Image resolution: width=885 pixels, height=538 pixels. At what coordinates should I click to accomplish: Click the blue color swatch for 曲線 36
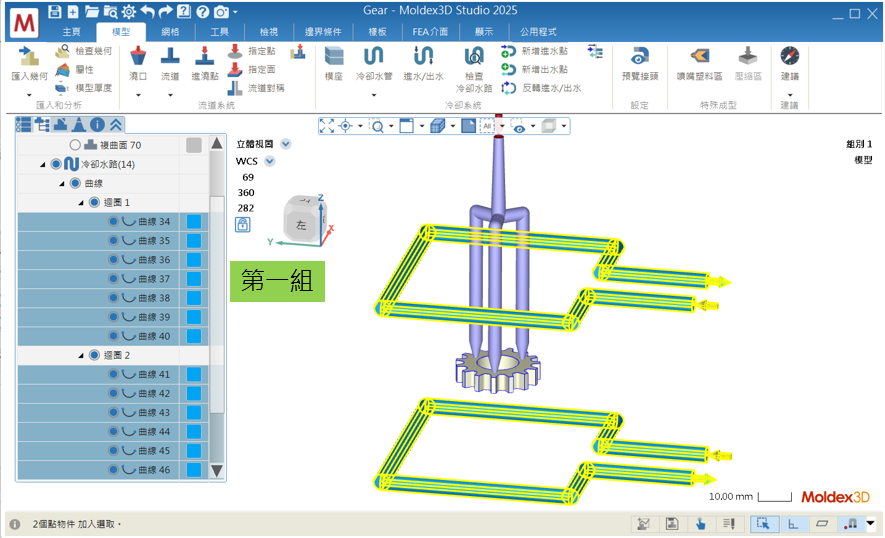pyautogui.click(x=194, y=260)
